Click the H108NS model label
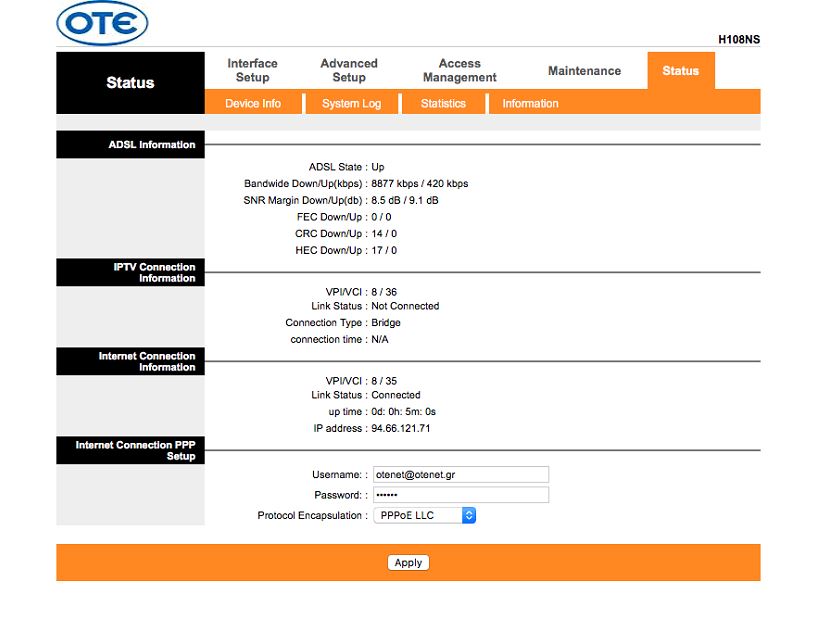Viewport: 837px width, 631px height. [x=739, y=40]
